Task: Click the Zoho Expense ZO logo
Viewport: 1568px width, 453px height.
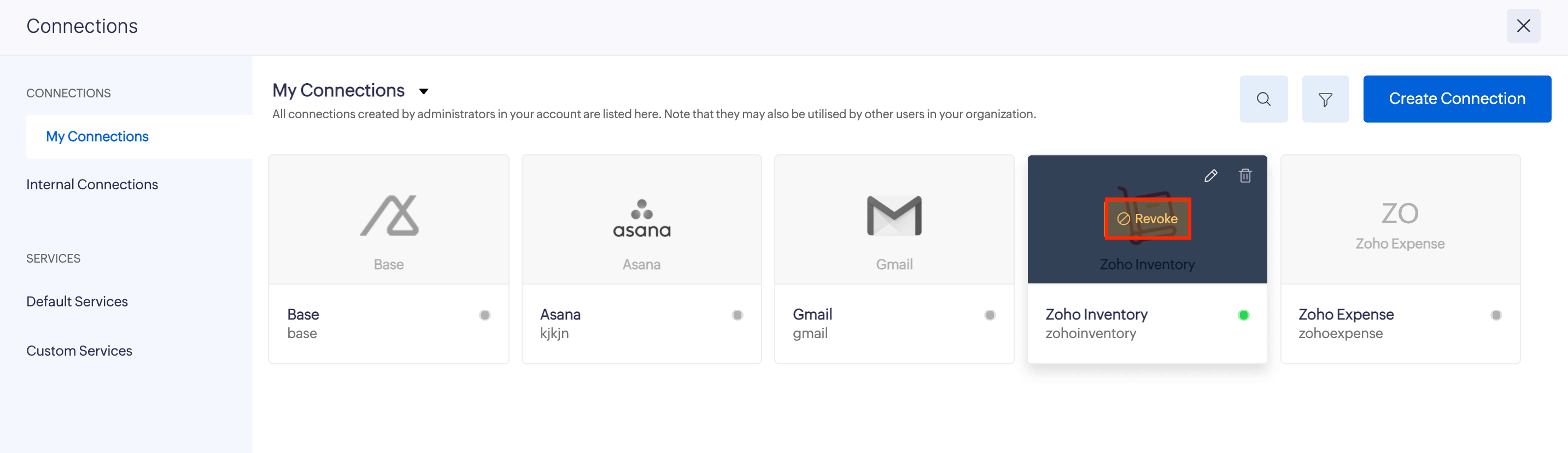Action: [1400, 214]
